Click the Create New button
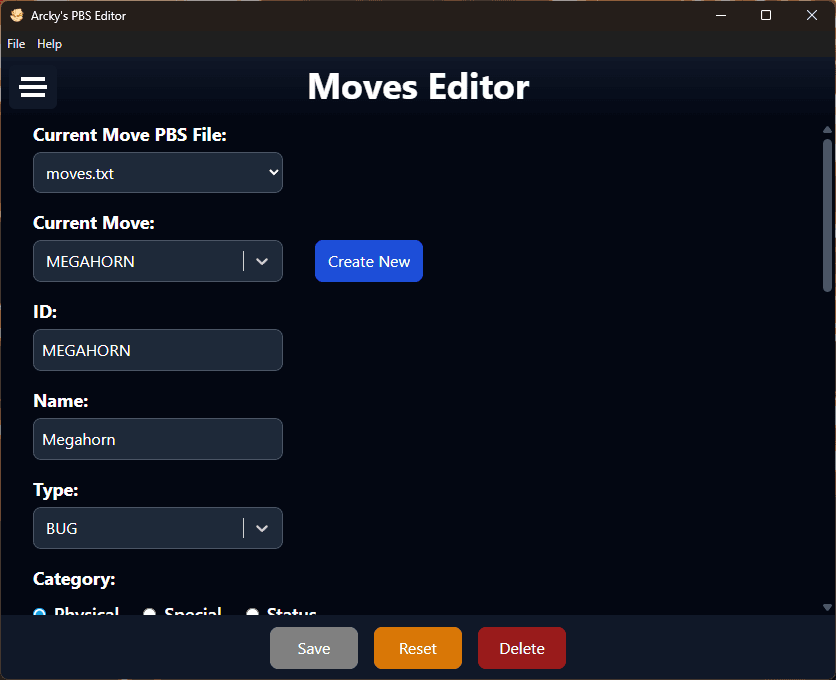The height and width of the screenshot is (680, 836). 369,261
